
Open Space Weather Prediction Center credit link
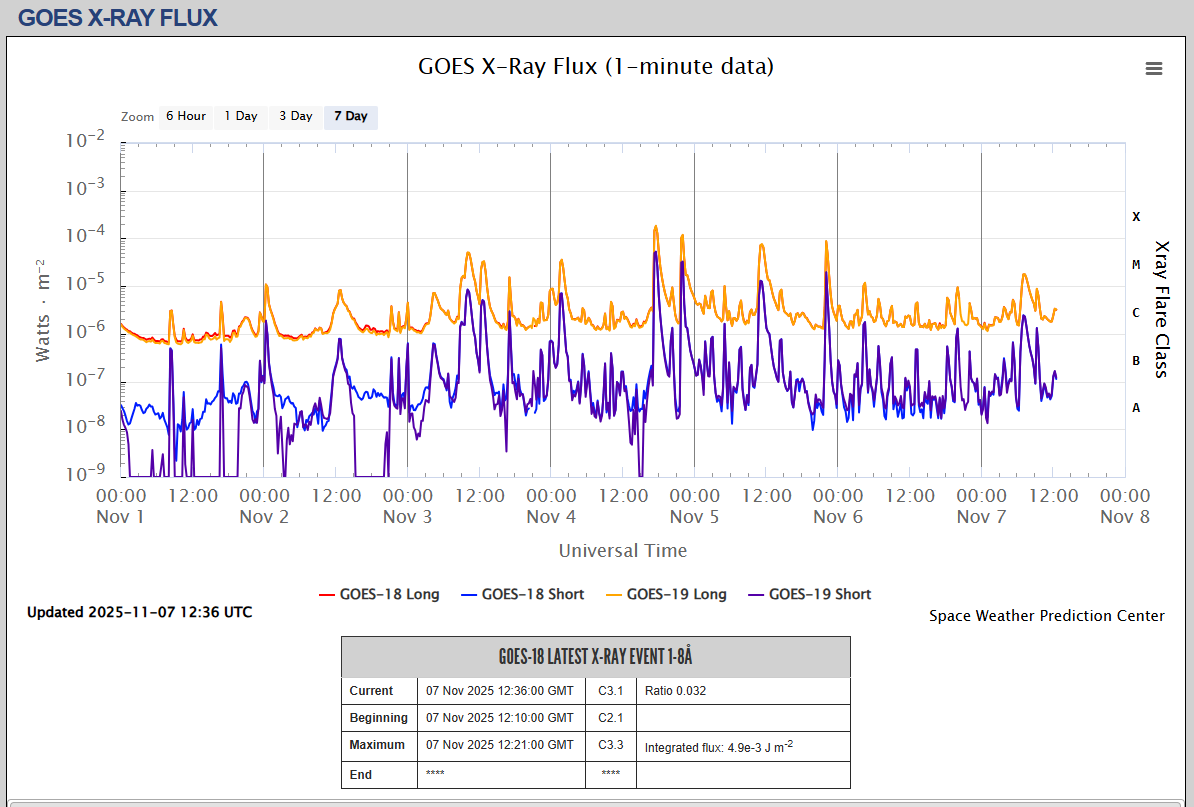[x=1046, y=616]
